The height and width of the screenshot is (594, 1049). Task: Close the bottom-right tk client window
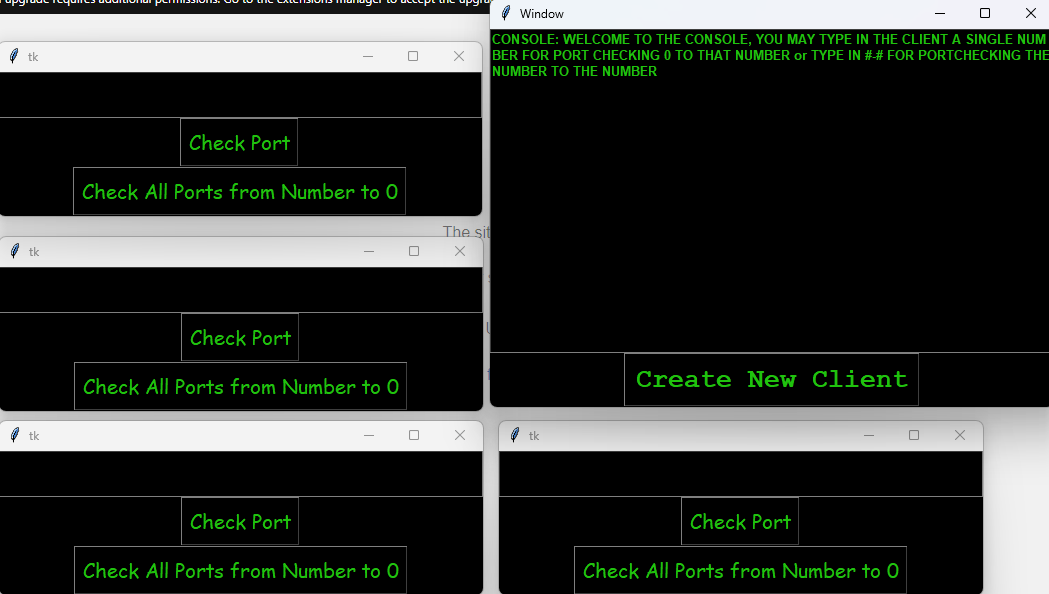pos(960,435)
